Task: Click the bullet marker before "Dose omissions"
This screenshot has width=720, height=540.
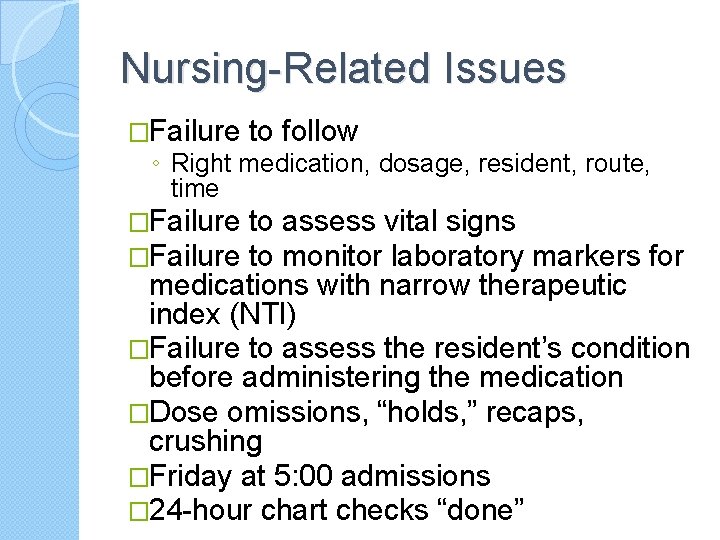Action: pos(141,412)
